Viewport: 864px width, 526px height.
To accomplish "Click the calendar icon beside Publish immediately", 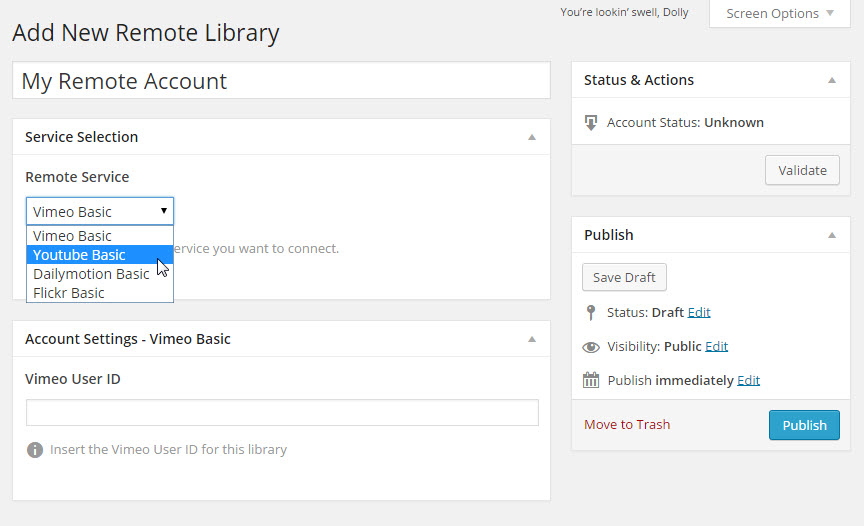I will point(591,380).
